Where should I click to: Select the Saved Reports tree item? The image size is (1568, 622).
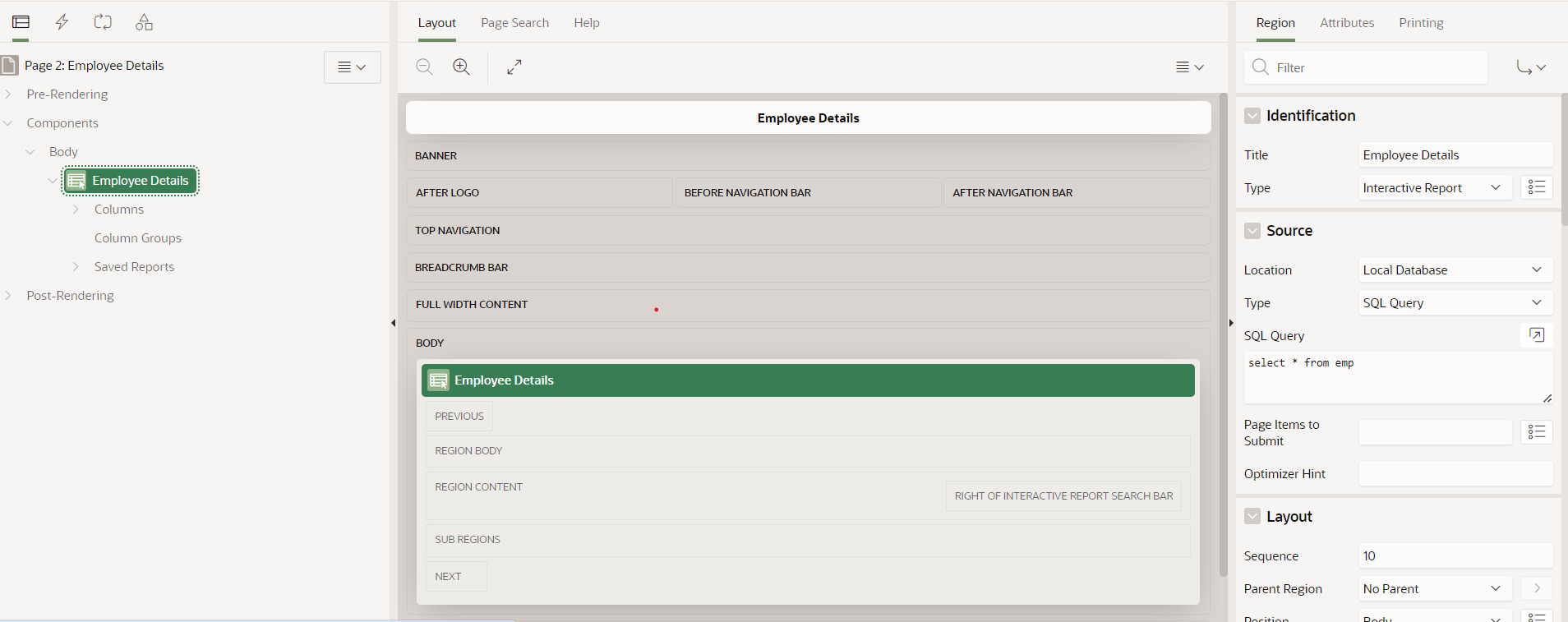click(x=134, y=267)
